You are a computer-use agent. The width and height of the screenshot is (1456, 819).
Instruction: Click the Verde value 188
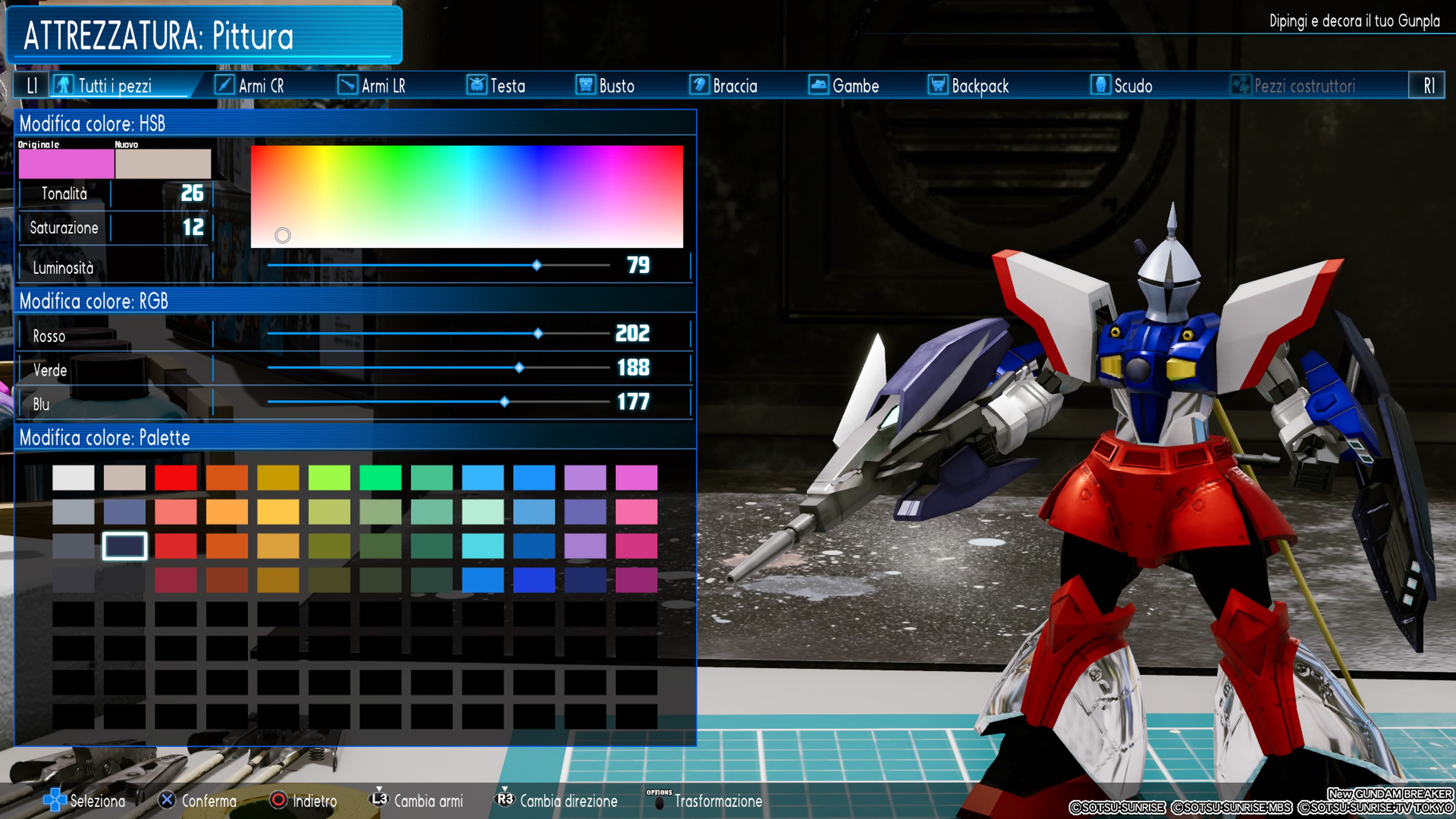tap(633, 368)
